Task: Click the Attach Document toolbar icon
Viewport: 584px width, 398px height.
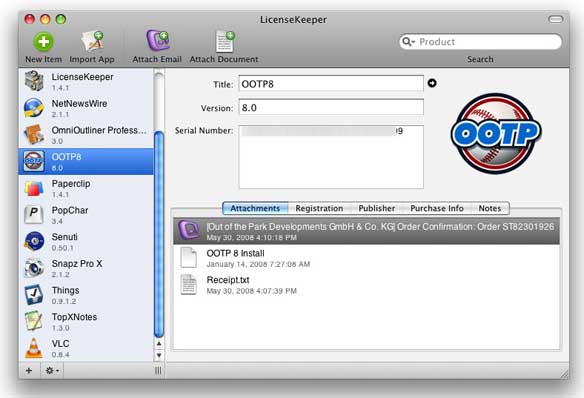Action: click(x=225, y=41)
